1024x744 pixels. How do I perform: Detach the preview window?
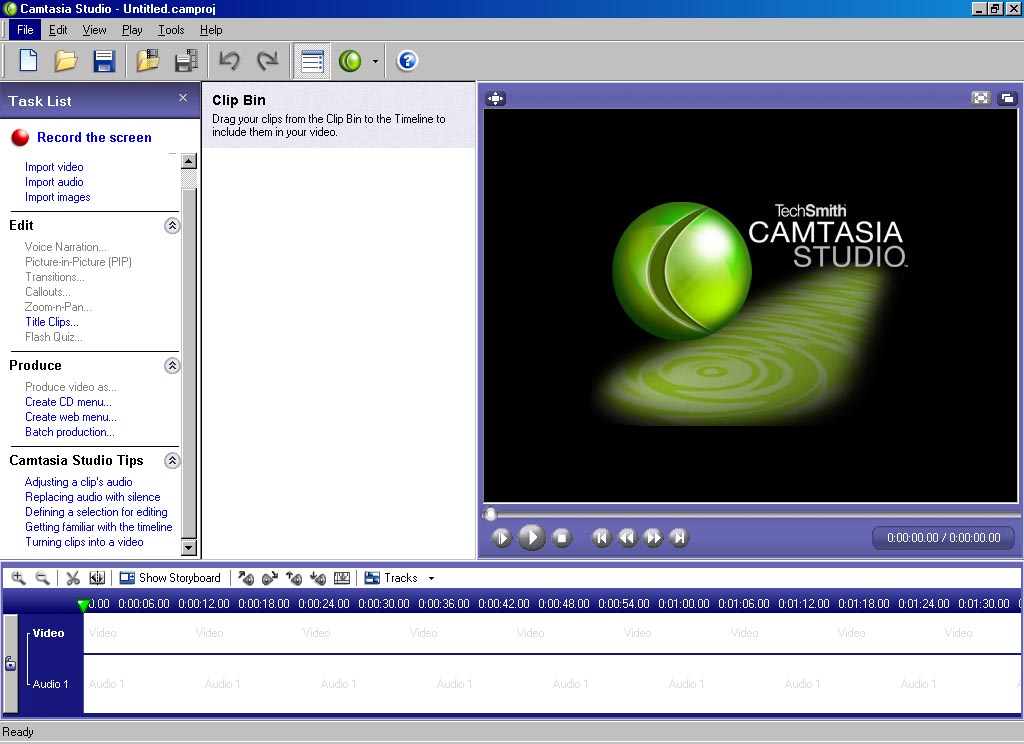pyautogui.click(x=1007, y=98)
